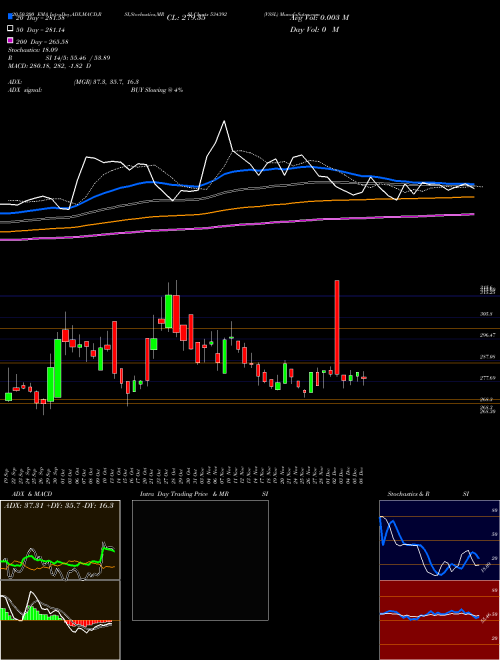The height and width of the screenshot is (660, 500).
Task: Click the magenta 200 Day EMA legend swatch
Action: [10, 41]
